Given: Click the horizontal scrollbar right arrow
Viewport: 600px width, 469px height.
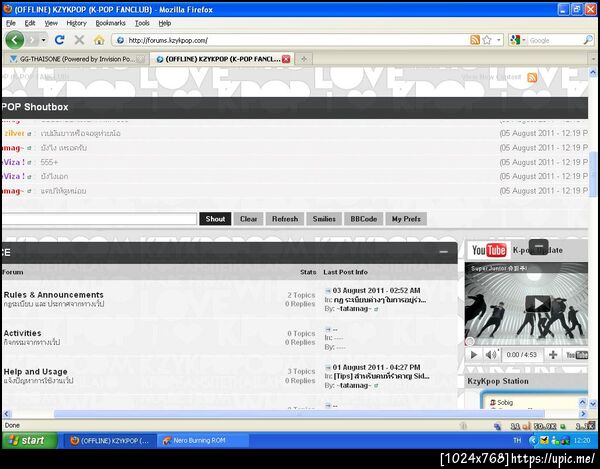Looking at the screenshot, I should [x=584, y=414].
